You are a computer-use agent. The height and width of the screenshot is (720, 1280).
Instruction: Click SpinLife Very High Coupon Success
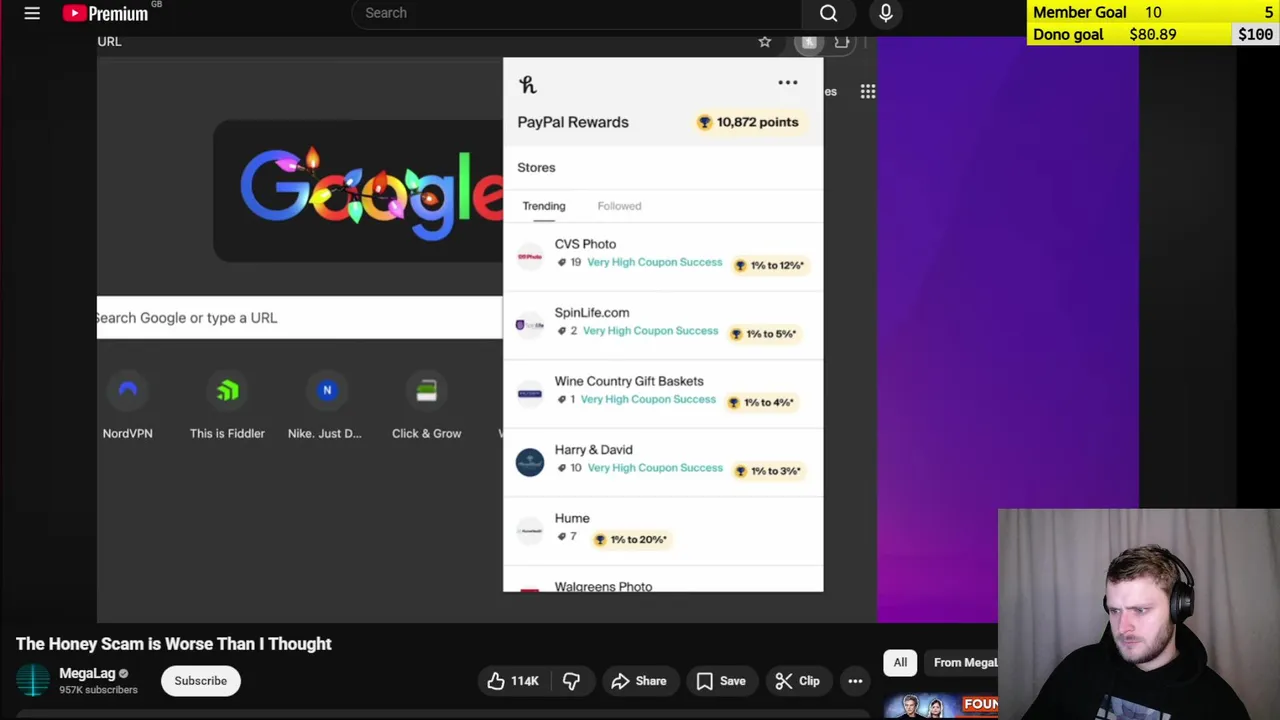650,331
